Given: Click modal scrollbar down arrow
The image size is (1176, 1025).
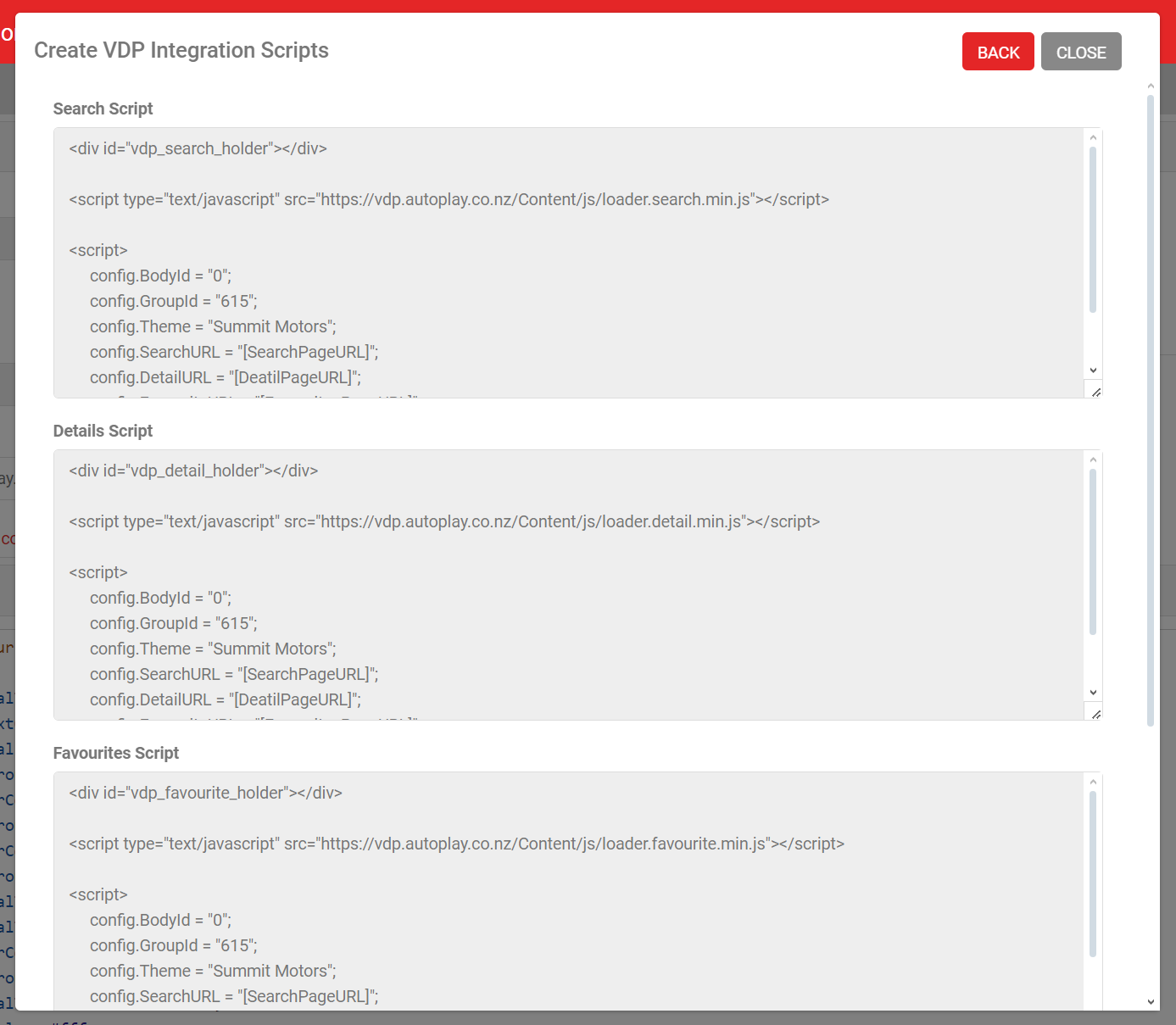Looking at the screenshot, I should point(1151,1002).
